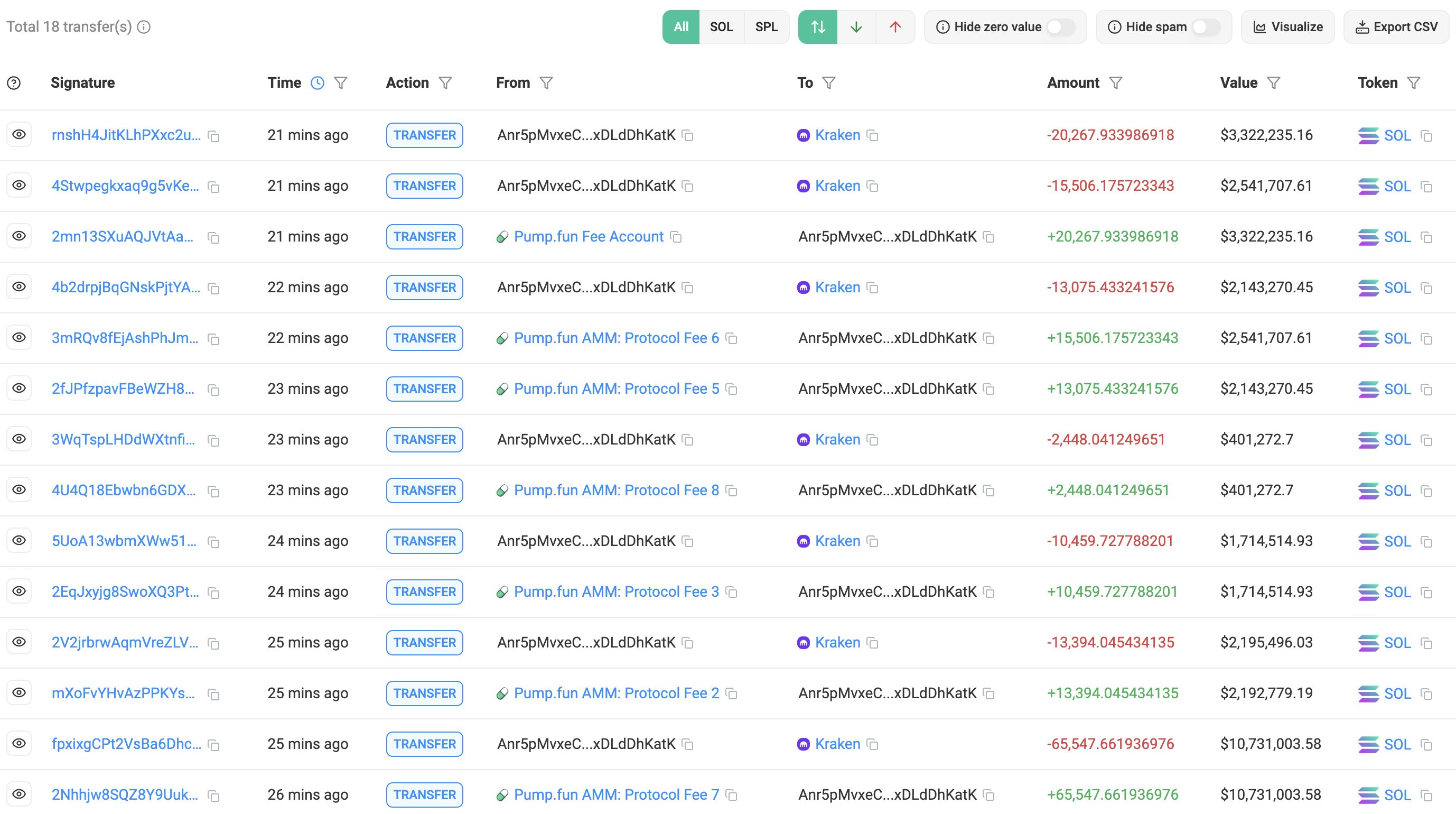Open the Value column filter
Image resolution: width=1456 pixels, height=814 pixels.
[x=1273, y=83]
